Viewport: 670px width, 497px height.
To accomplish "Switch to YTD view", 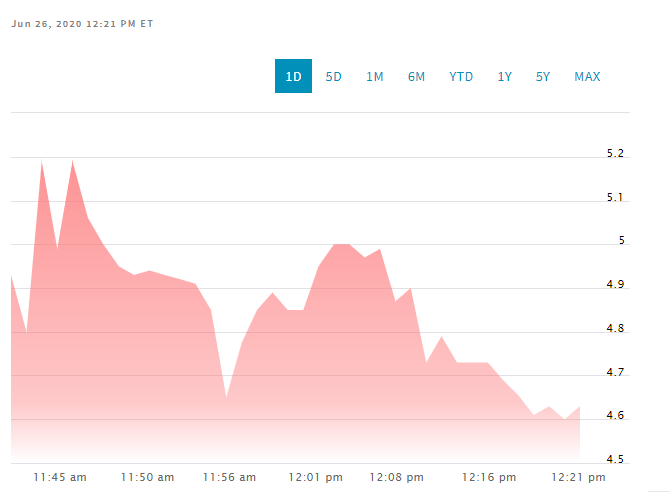I will tap(461, 76).
